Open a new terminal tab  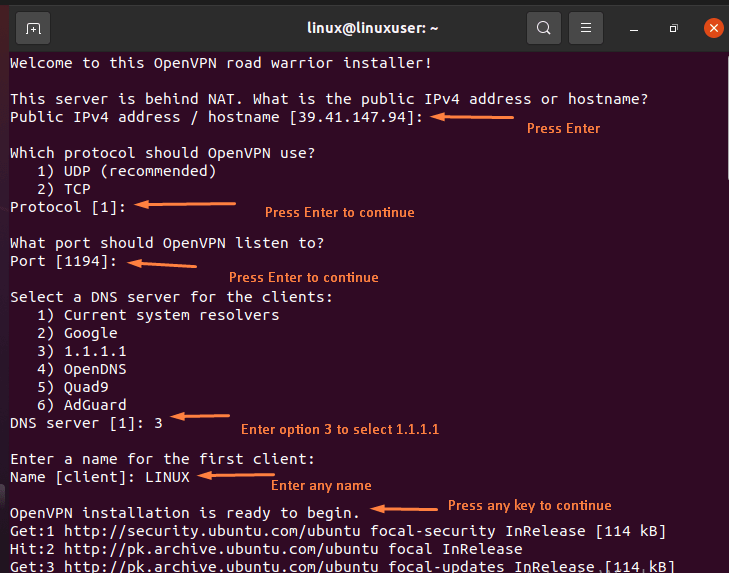point(33,28)
